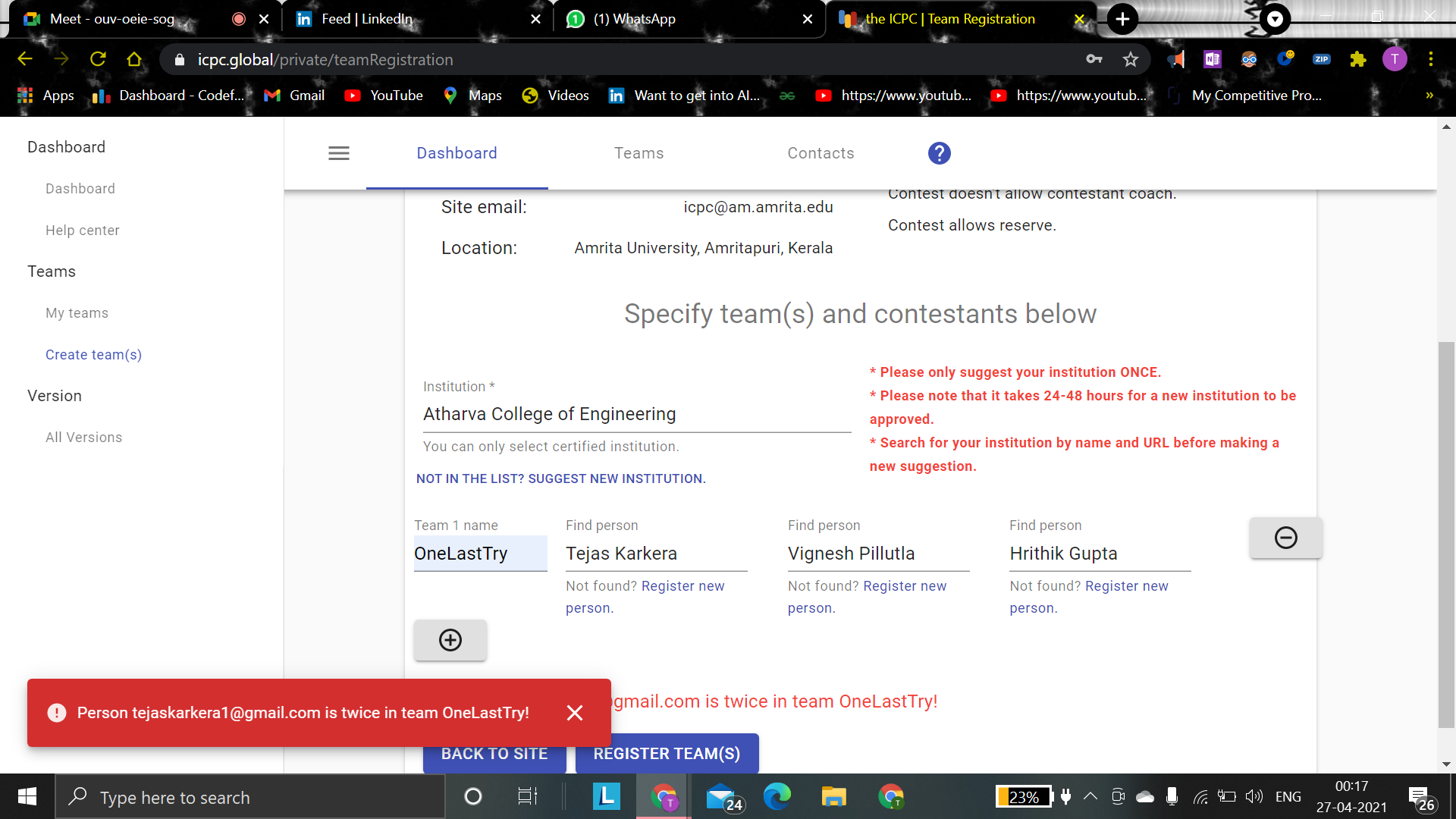Click the REGISTER TEAM(S) button

coord(667,753)
